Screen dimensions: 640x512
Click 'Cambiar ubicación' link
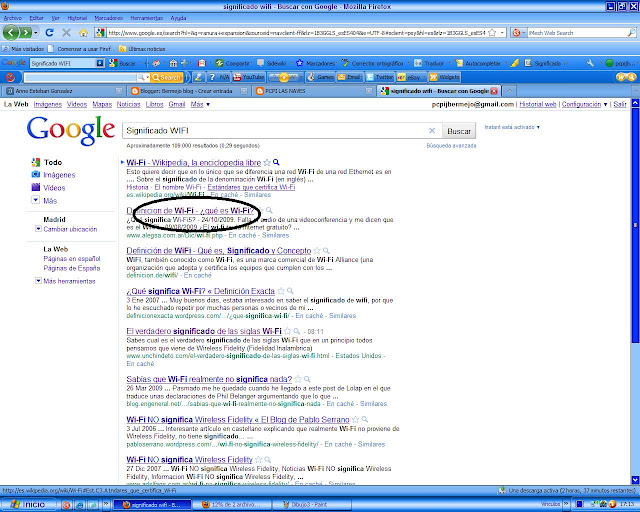pos(70,229)
